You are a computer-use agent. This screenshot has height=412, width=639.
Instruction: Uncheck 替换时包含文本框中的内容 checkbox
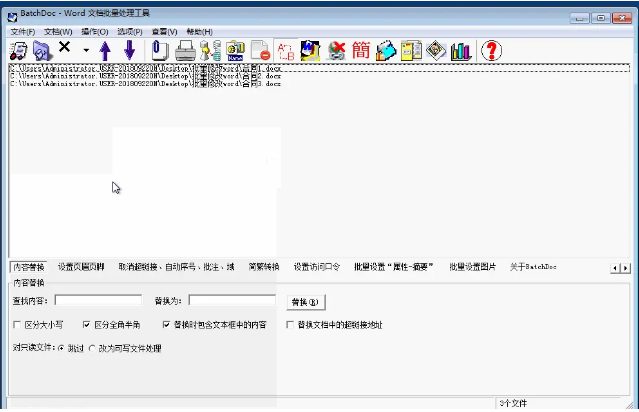166,325
